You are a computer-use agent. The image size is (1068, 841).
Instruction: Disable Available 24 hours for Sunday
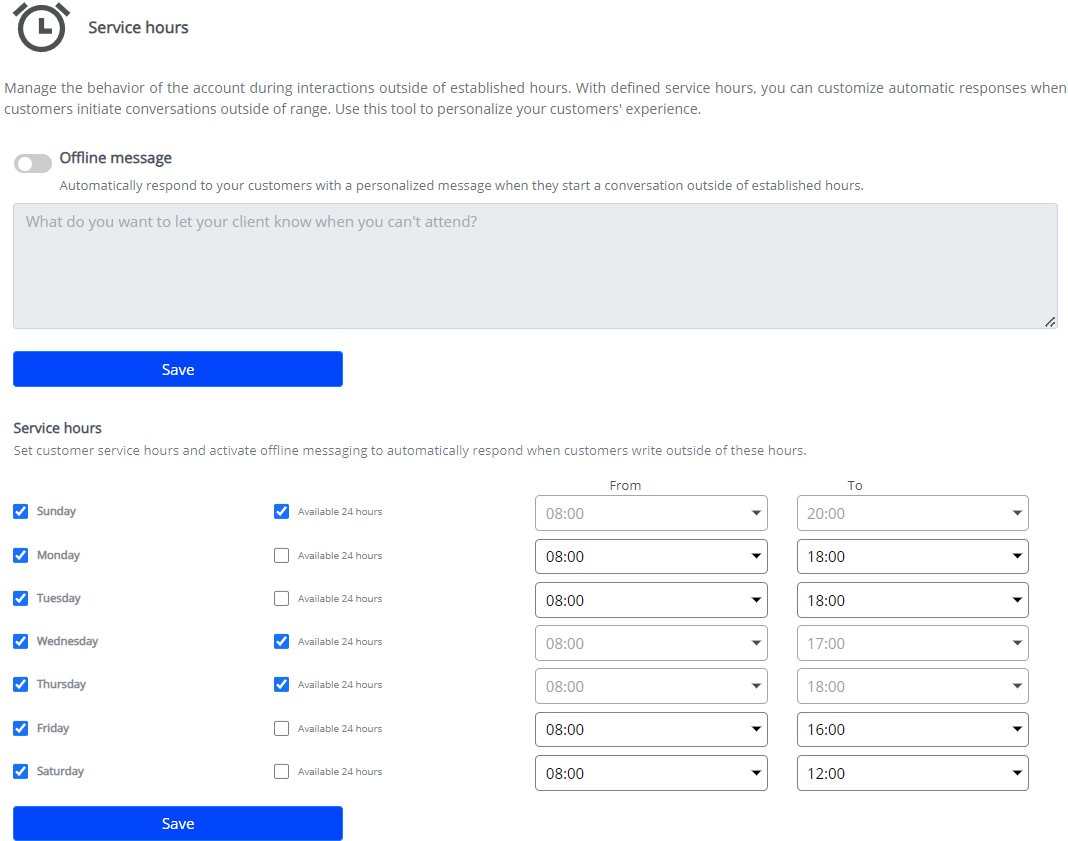281,511
